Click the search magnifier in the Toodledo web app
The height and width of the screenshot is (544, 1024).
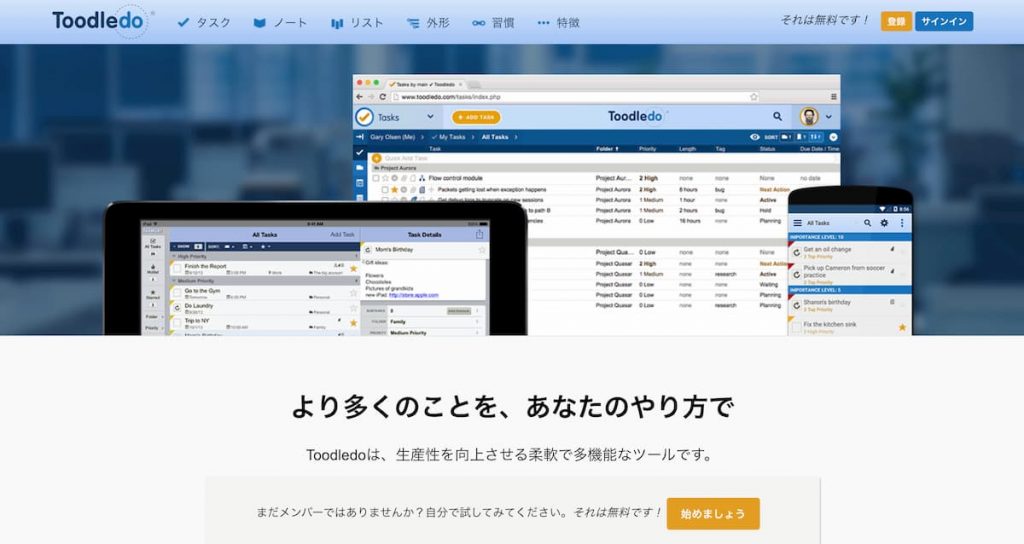tap(777, 116)
